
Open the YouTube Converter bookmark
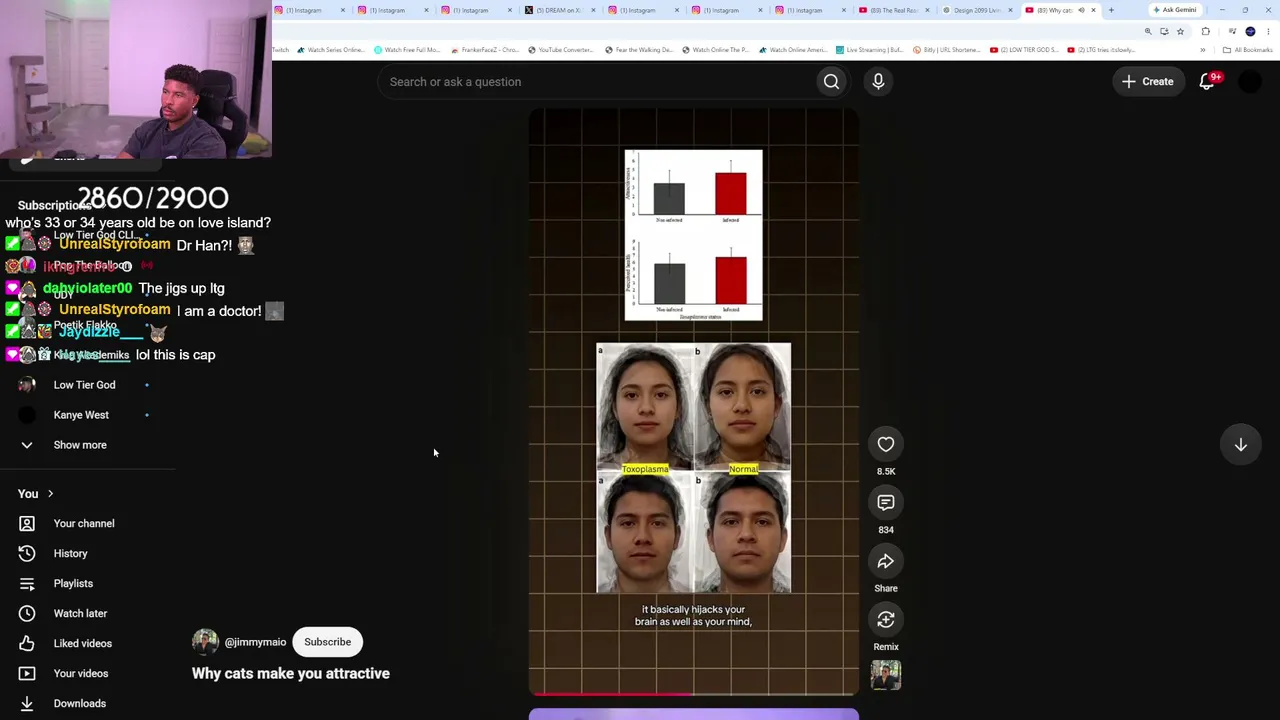tap(561, 50)
